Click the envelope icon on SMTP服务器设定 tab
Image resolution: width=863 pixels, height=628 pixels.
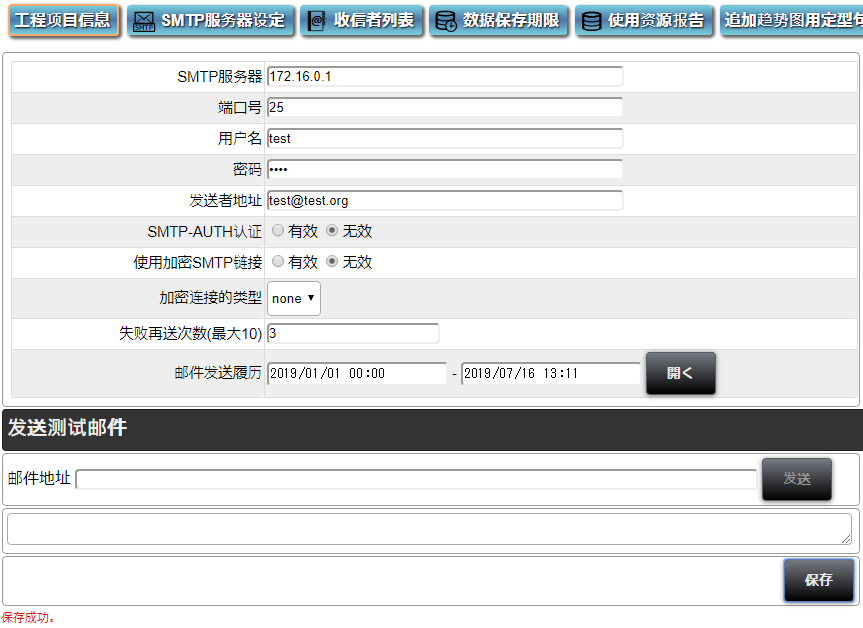144,21
